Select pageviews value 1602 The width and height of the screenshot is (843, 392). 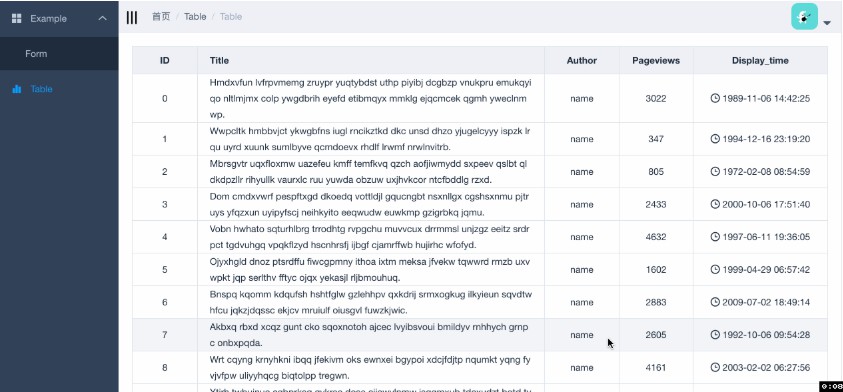pyautogui.click(x=656, y=269)
